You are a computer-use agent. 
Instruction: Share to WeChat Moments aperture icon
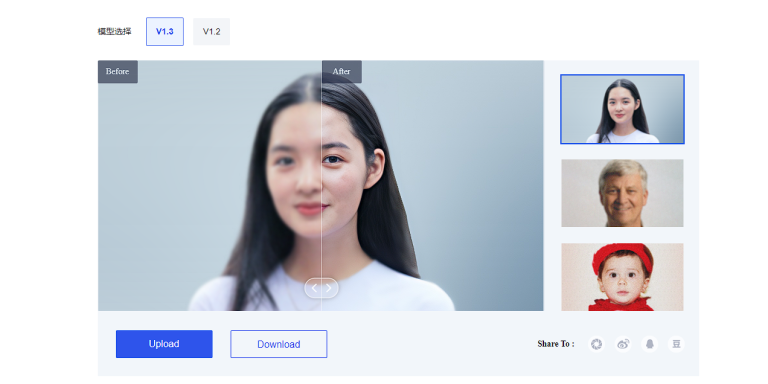(596, 344)
